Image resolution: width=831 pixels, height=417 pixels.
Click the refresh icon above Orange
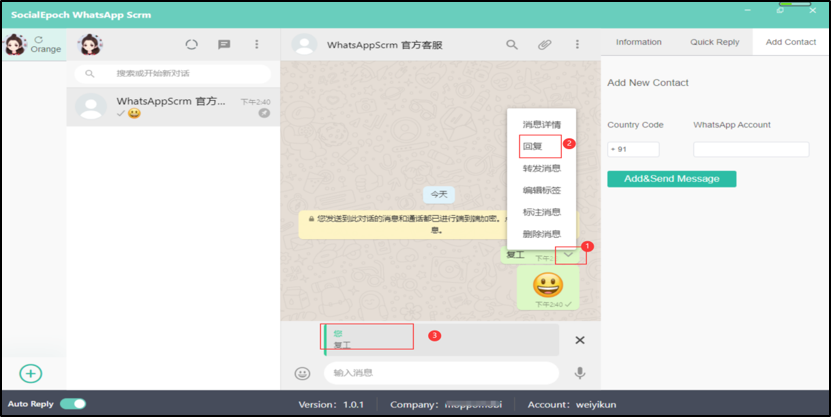pos(39,40)
